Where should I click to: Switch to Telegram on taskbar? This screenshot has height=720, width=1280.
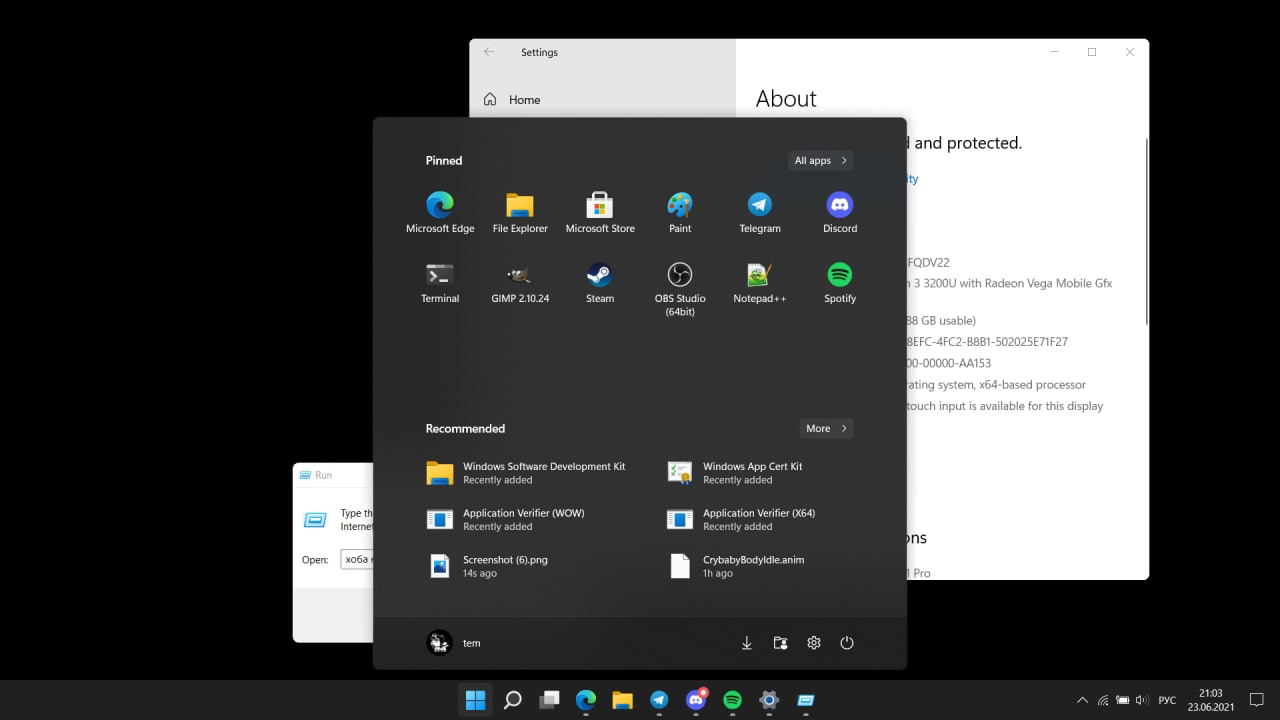pyautogui.click(x=659, y=700)
